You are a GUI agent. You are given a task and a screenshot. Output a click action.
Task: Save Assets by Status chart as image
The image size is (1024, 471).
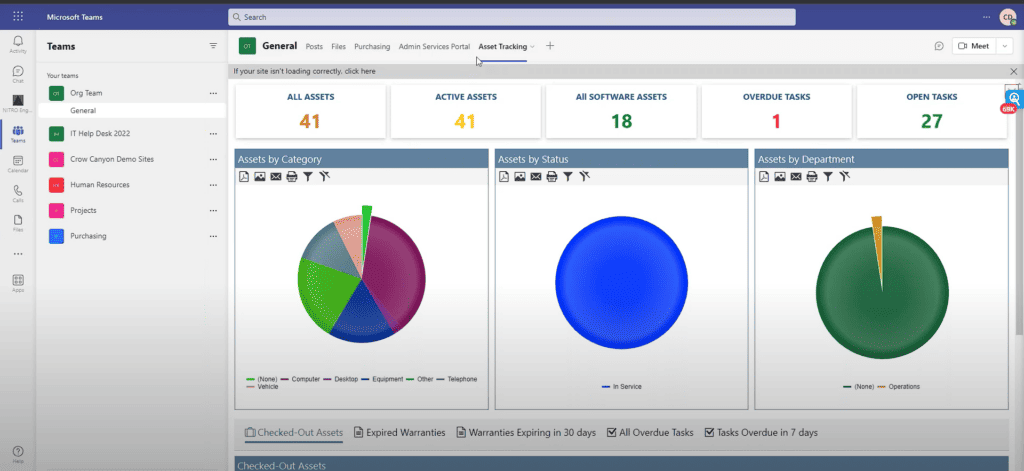click(519, 177)
